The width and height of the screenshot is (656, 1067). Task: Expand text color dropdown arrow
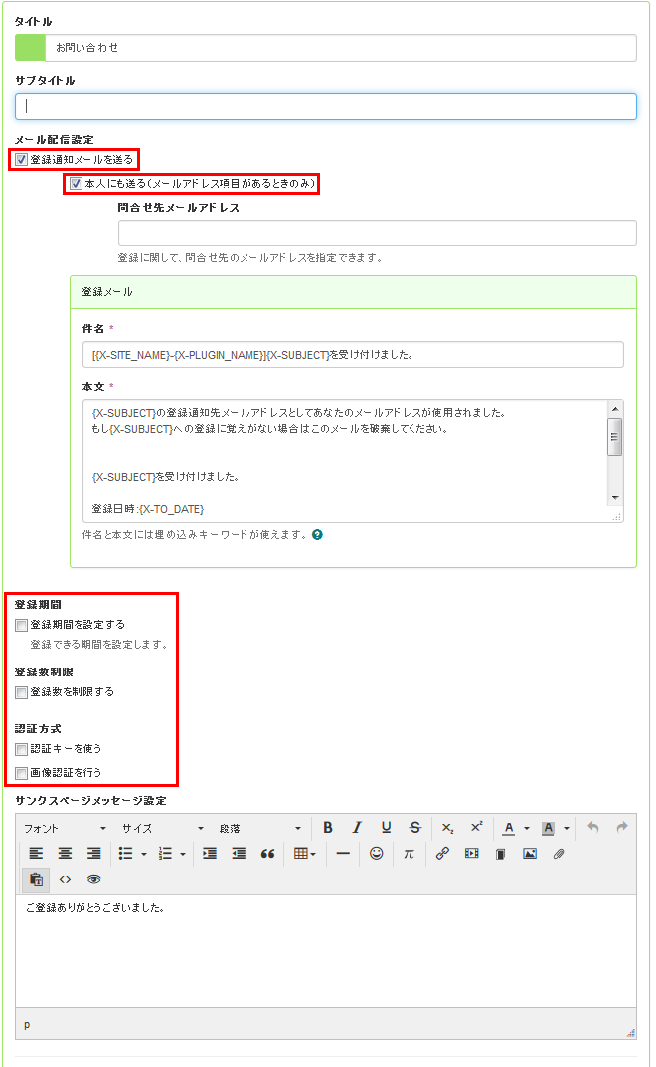[x=527, y=828]
